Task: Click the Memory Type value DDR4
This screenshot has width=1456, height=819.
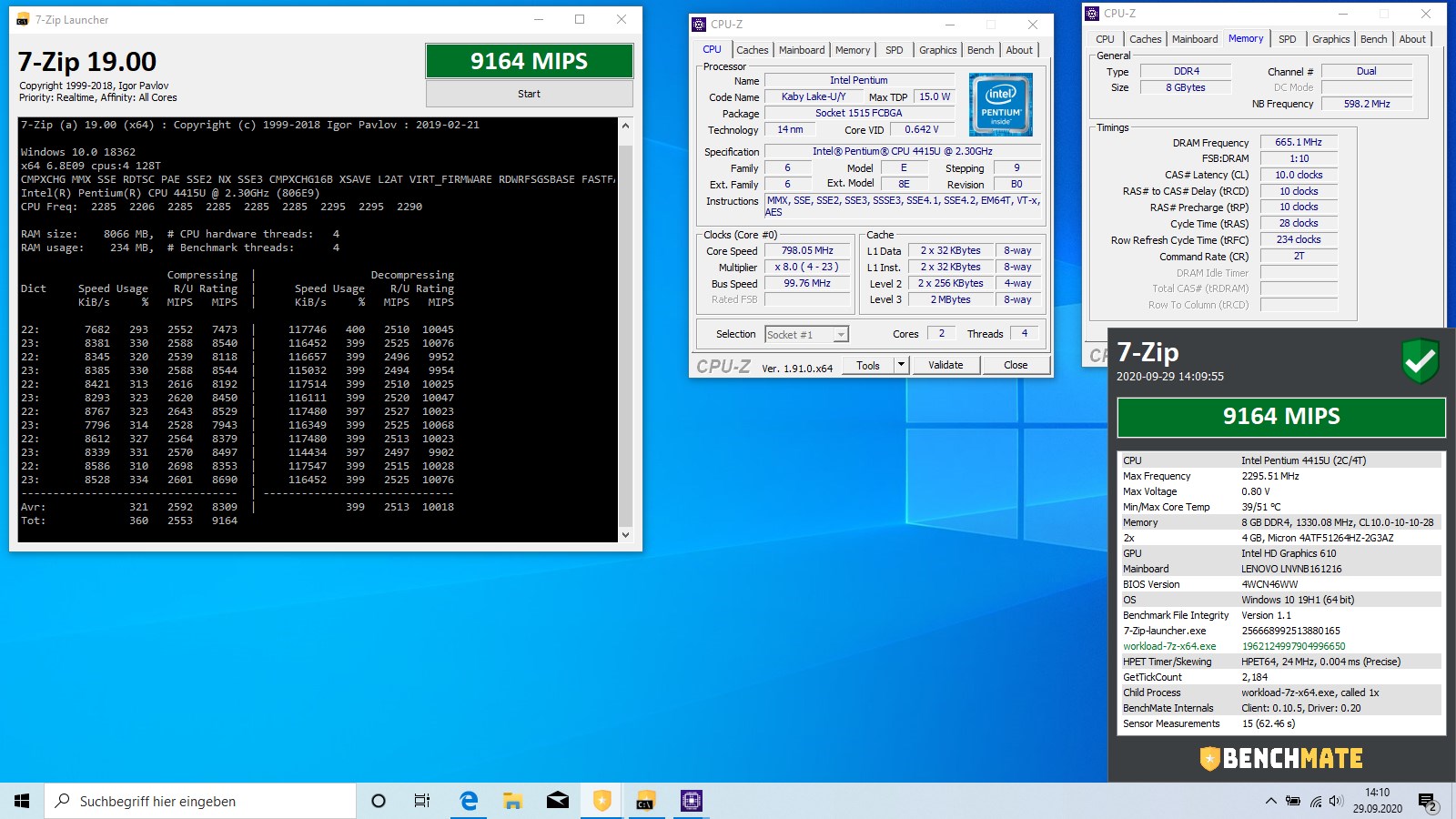Action: coord(1186,71)
